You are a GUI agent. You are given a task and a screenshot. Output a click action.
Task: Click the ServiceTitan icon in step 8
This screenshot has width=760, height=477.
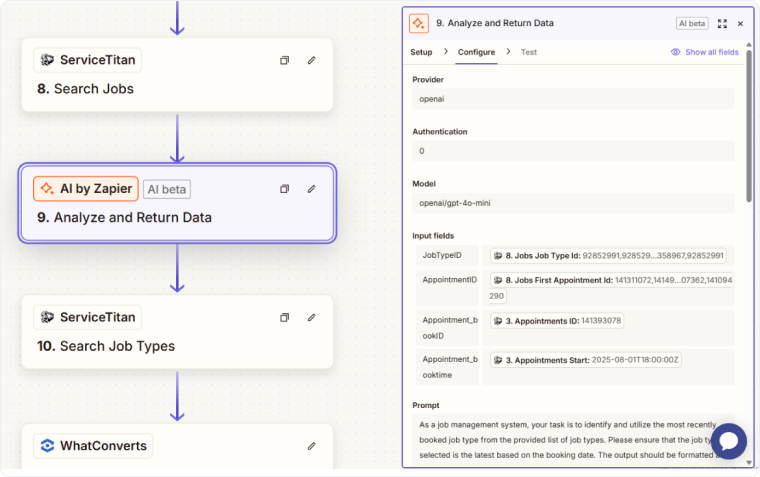pyautogui.click(x=47, y=60)
